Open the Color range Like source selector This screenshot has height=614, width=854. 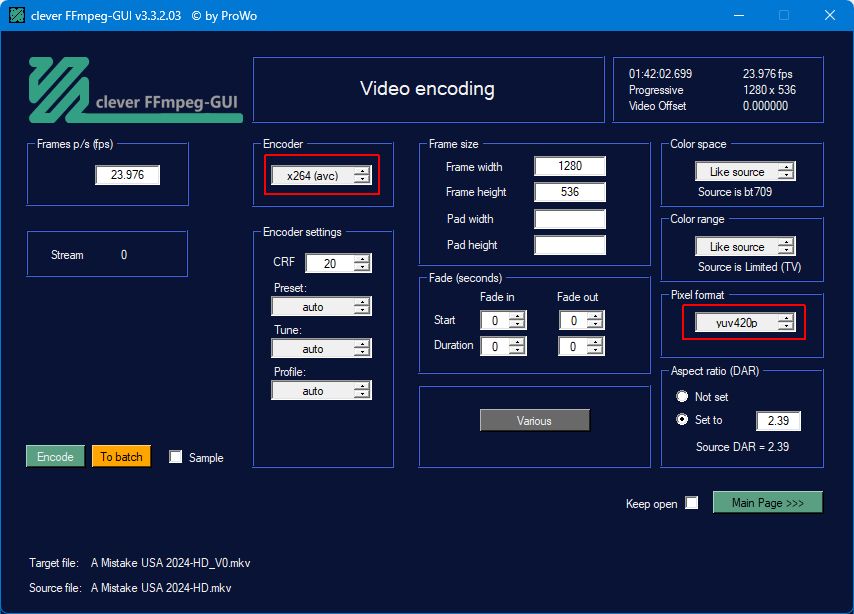[x=745, y=247]
